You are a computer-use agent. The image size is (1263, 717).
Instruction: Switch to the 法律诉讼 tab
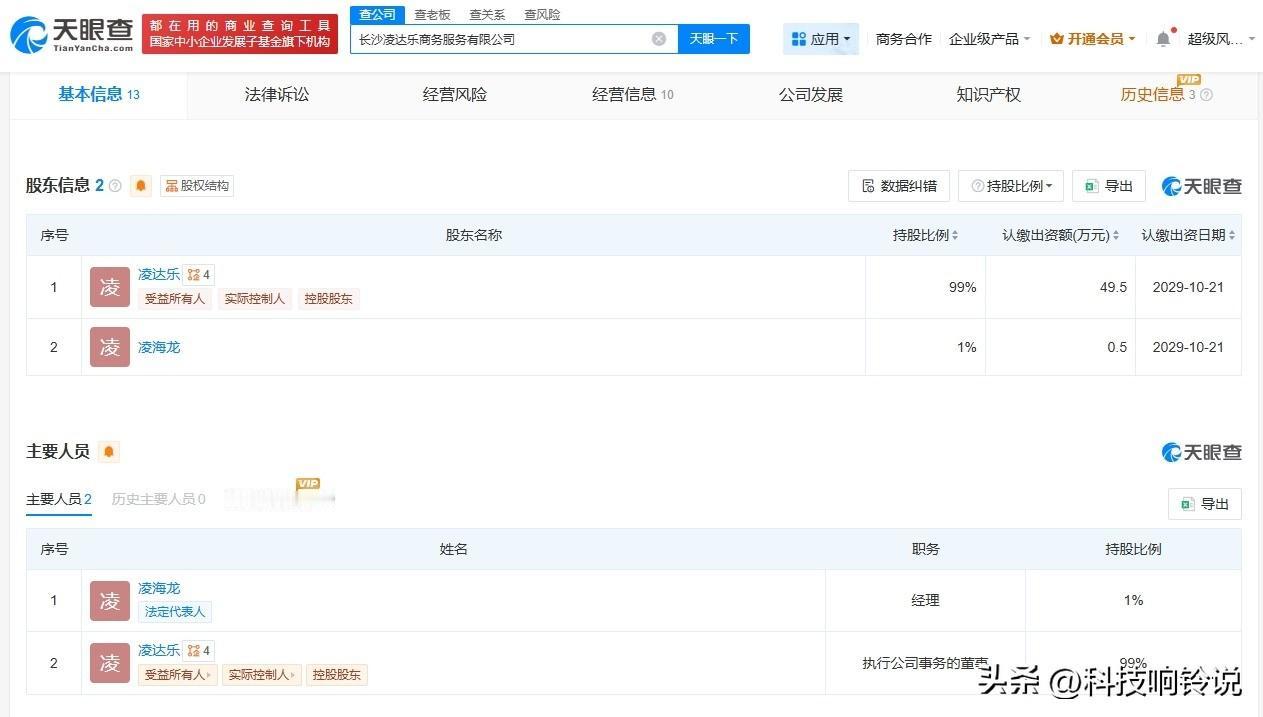(277, 95)
